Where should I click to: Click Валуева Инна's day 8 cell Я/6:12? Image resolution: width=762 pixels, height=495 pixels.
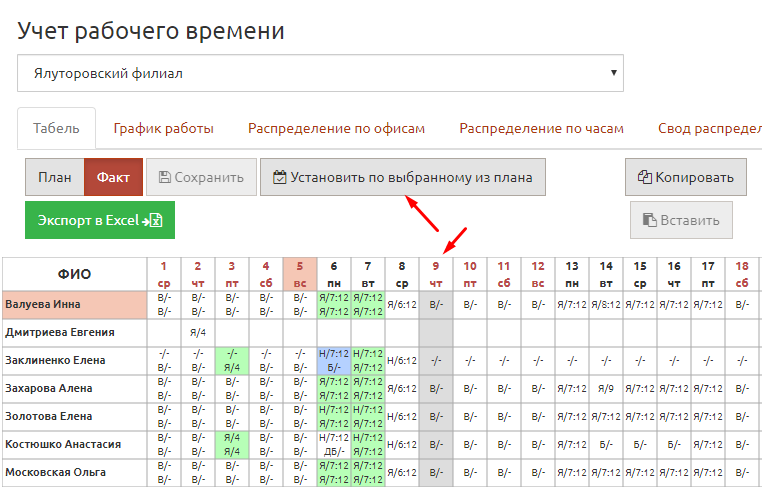point(402,305)
